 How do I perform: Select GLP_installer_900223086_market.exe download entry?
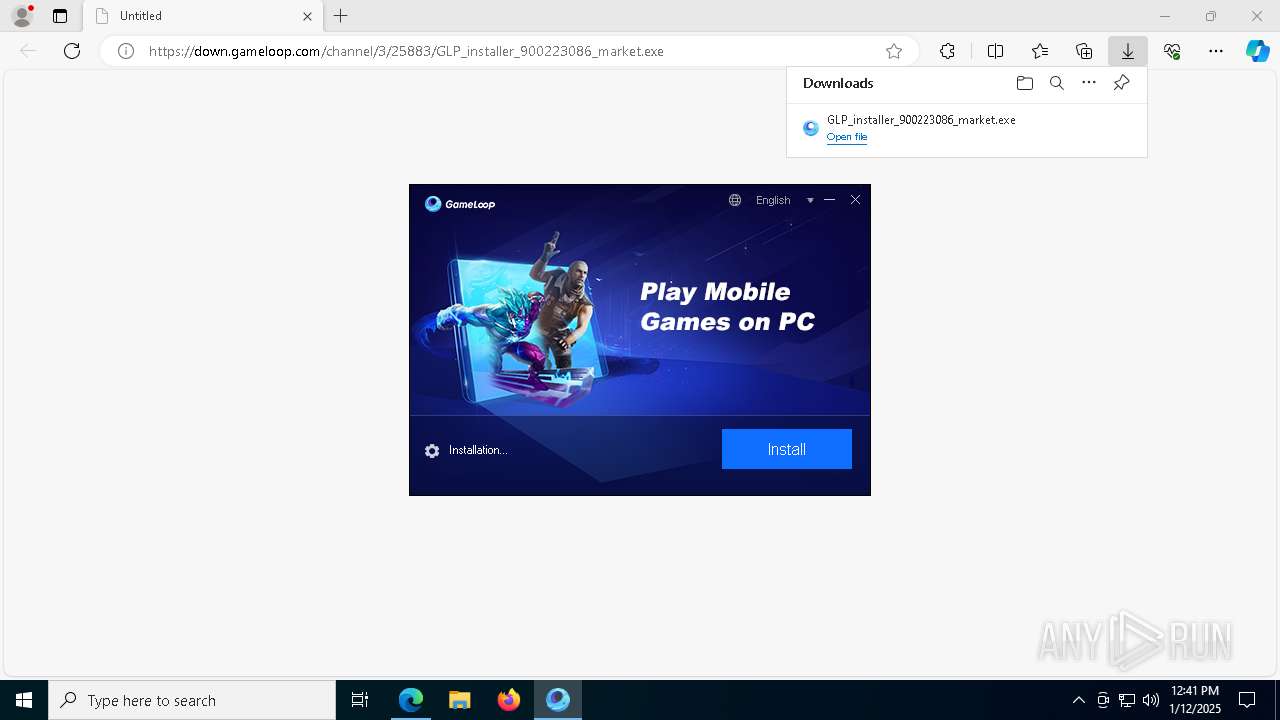pyautogui.click(x=966, y=127)
